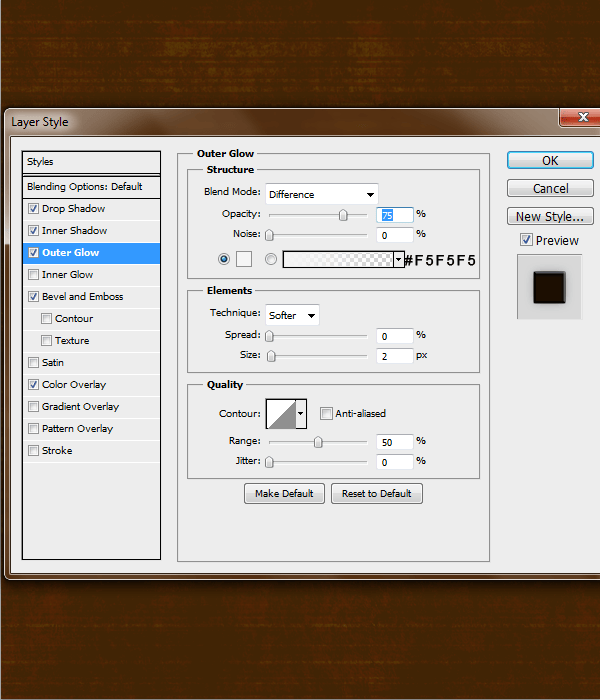The image size is (600, 700).
Task: Click the Opacity value field
Action: (395, 215)
